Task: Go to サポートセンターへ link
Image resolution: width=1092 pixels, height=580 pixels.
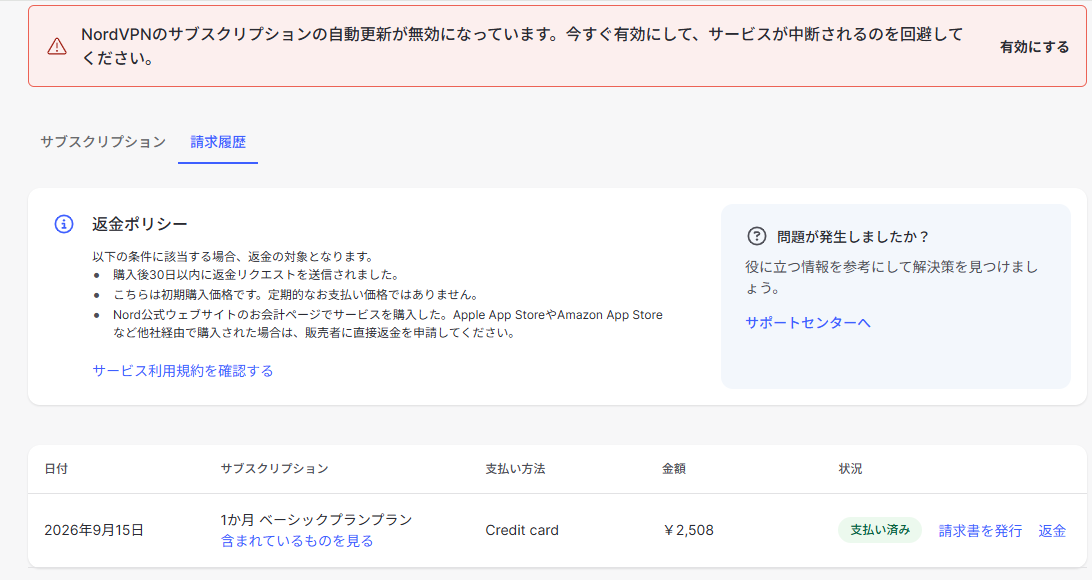Action: coord(808,322)
